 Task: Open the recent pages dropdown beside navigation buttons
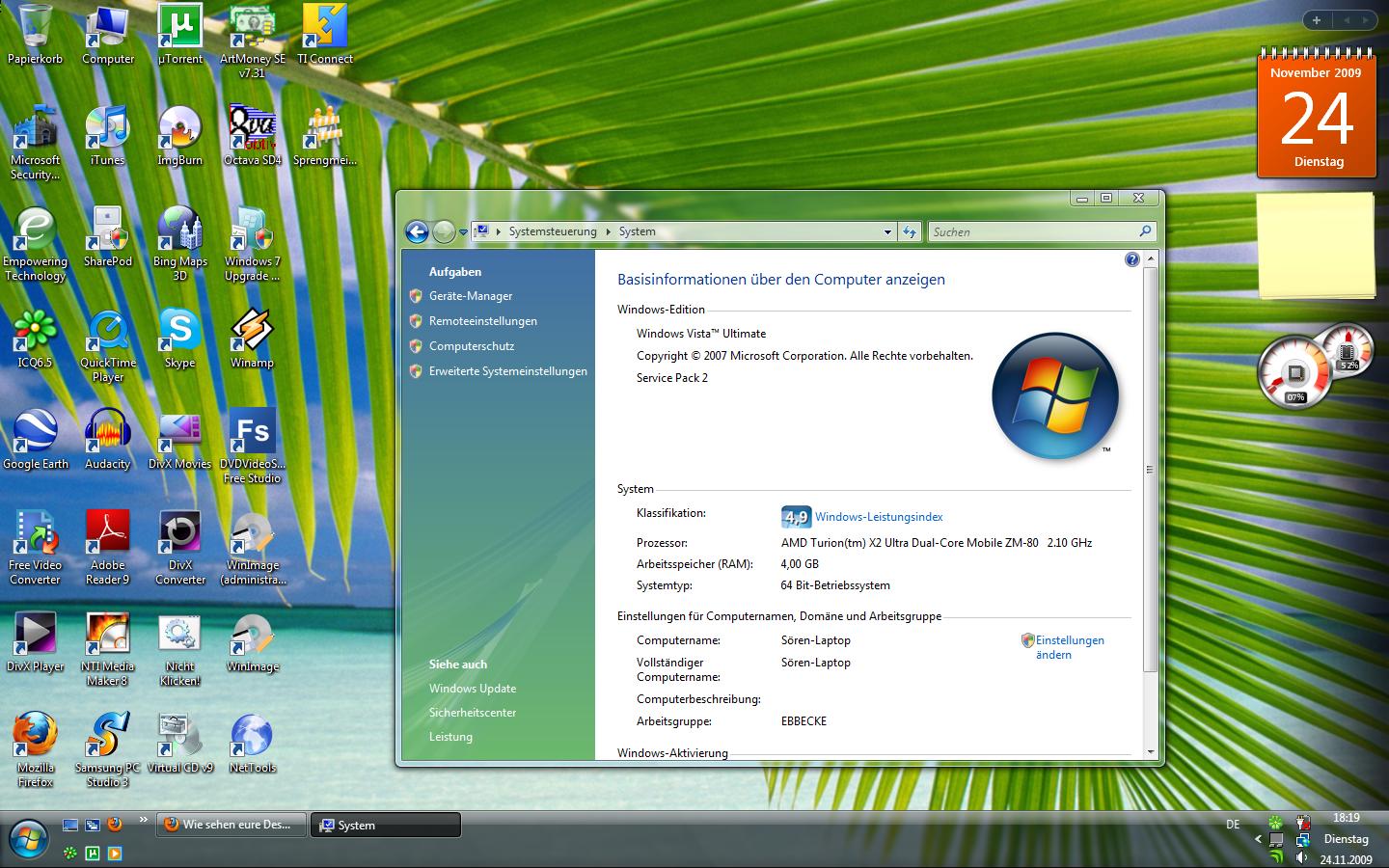click(463, 231)
